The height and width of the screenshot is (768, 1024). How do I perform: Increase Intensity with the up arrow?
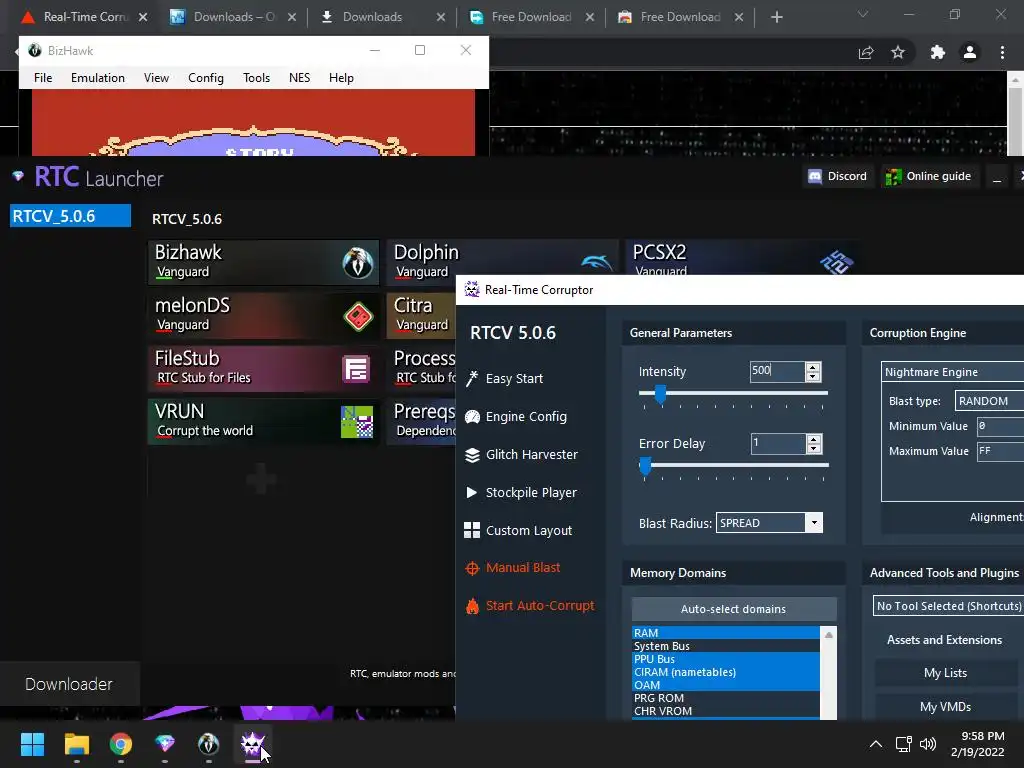click(x=813, y=368)
